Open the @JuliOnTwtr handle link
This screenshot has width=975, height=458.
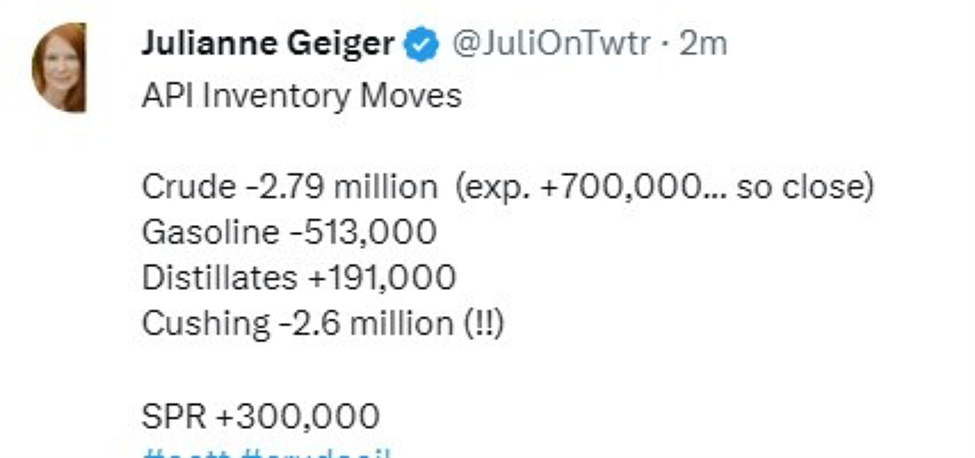[x=553, y=44]
